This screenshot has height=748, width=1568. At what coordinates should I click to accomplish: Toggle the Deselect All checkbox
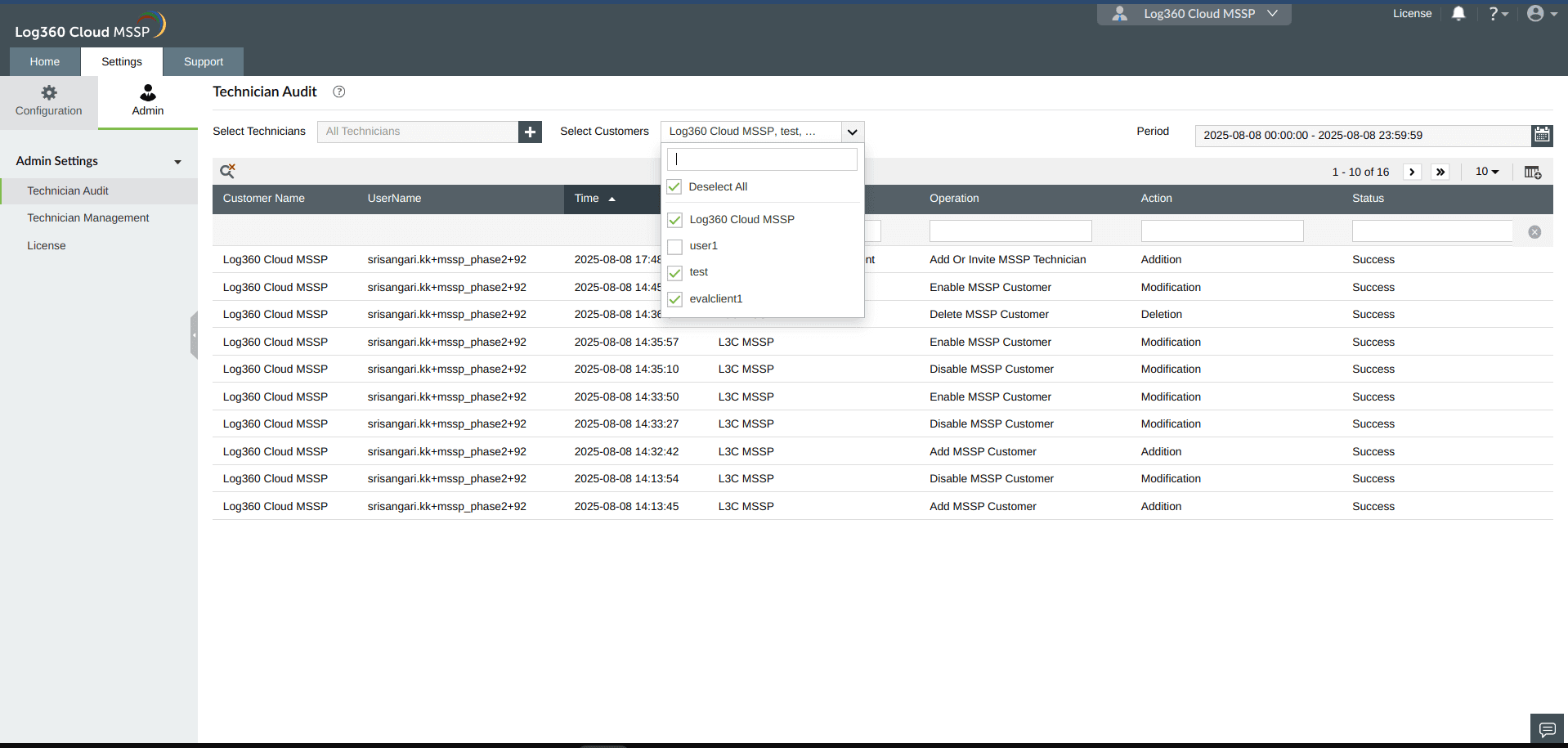(674, 187)
